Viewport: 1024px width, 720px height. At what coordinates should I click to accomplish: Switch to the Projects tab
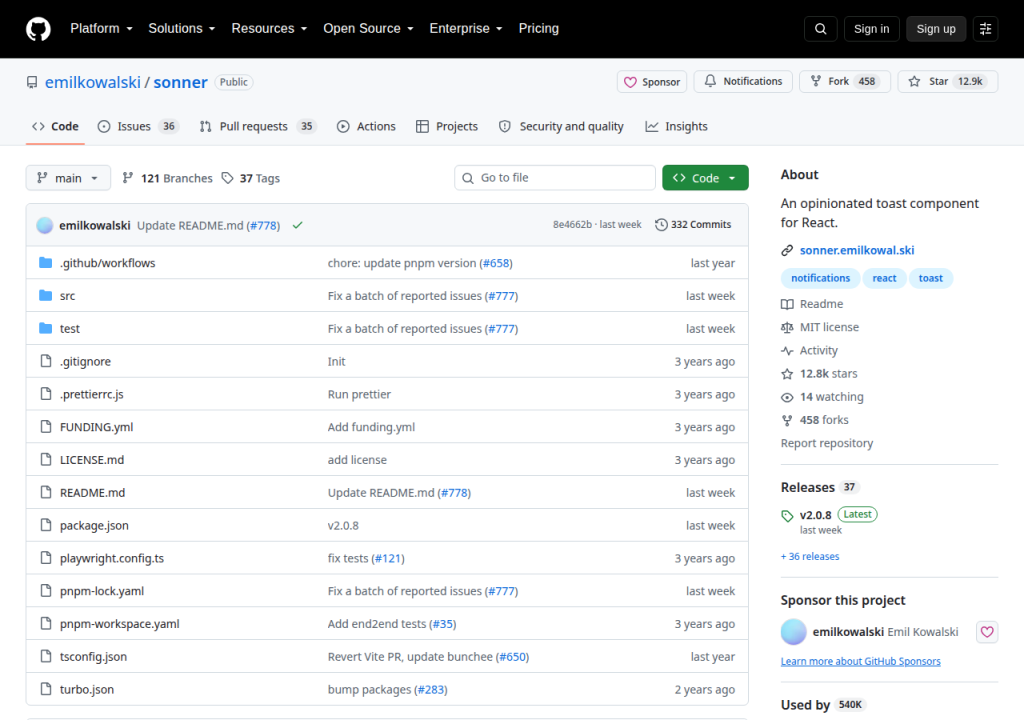(x=447, y=127)
